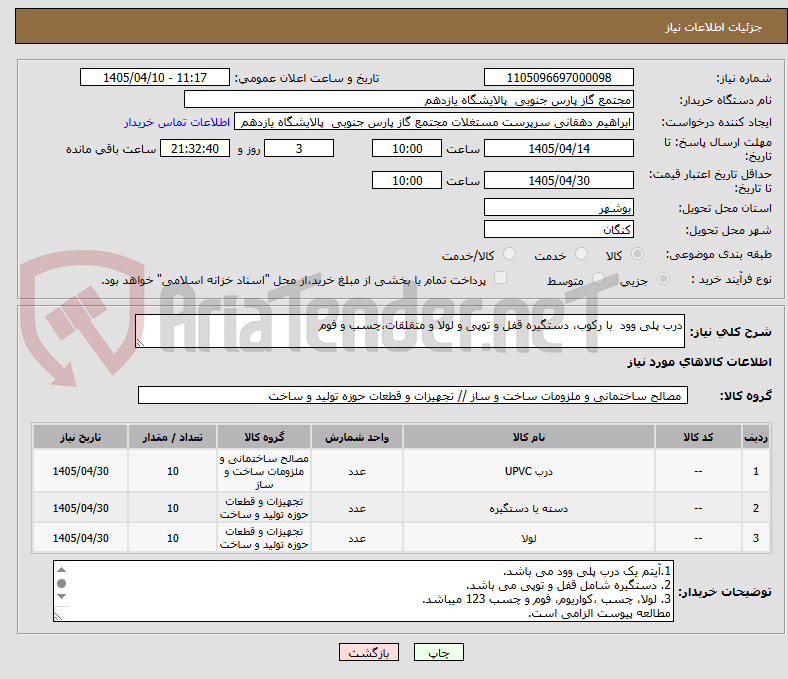788x679 pixels.
Task: Click the scrollbar thumb in buyer notes
Action: coord(61,583)
